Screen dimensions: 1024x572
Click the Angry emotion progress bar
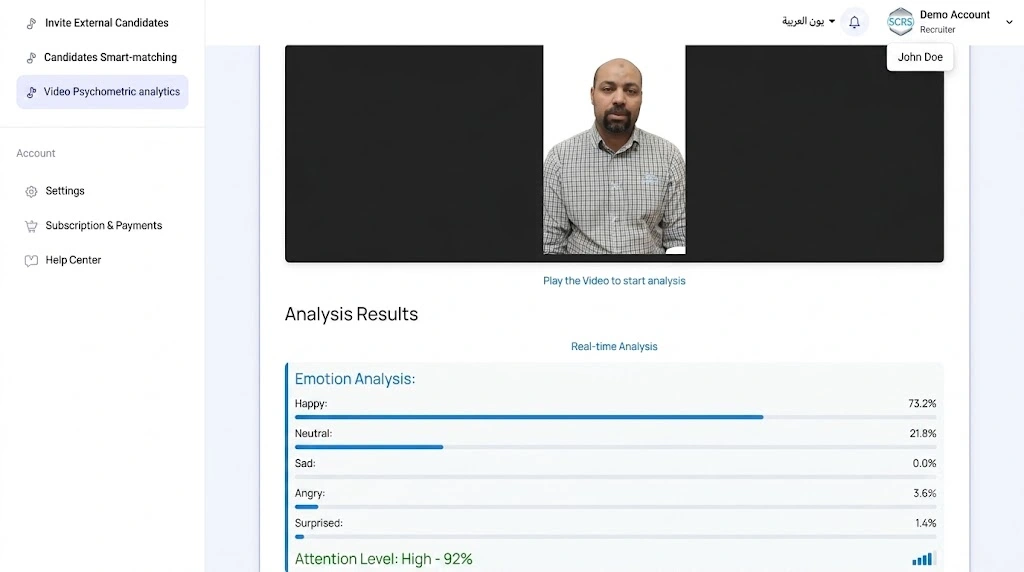tap(615, 507)
